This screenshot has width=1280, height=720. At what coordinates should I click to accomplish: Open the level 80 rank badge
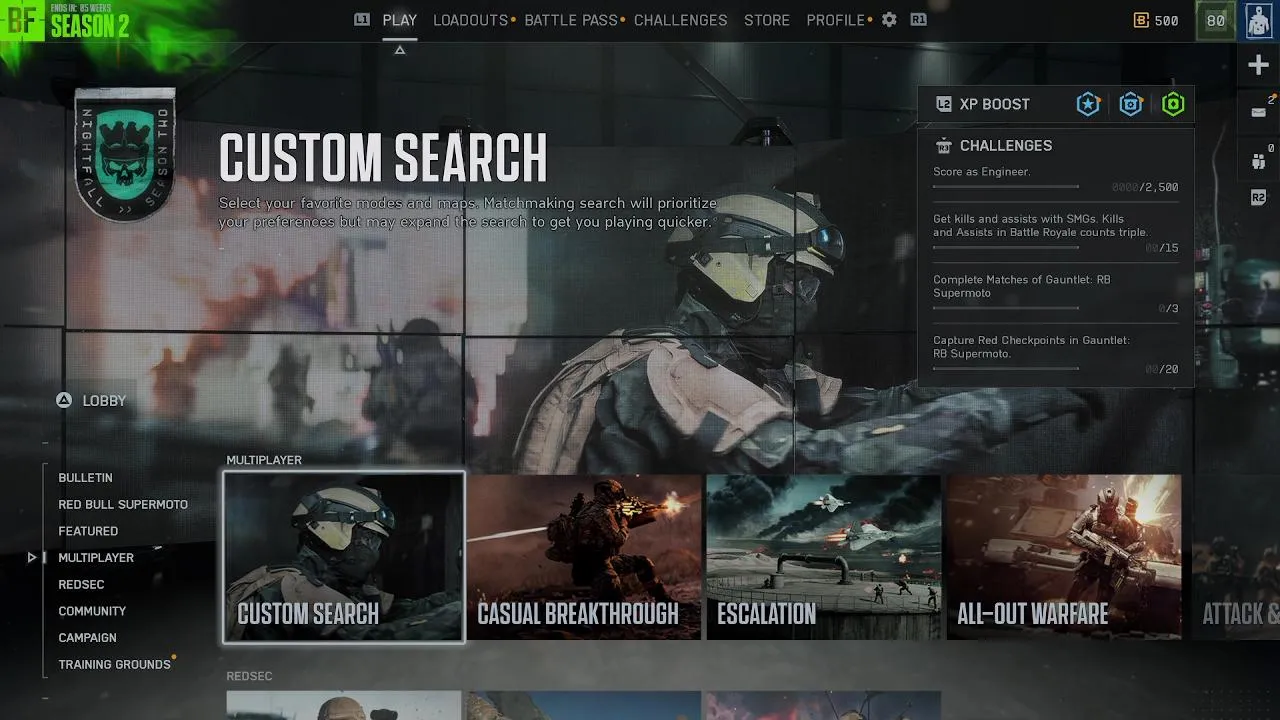[1216, 20]
